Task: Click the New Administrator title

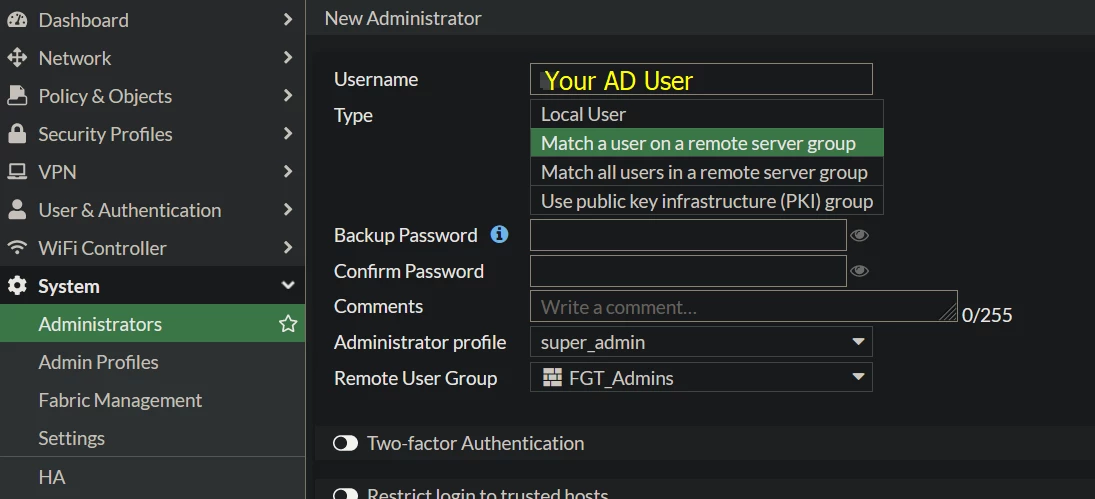Action: tap(403, 18)
